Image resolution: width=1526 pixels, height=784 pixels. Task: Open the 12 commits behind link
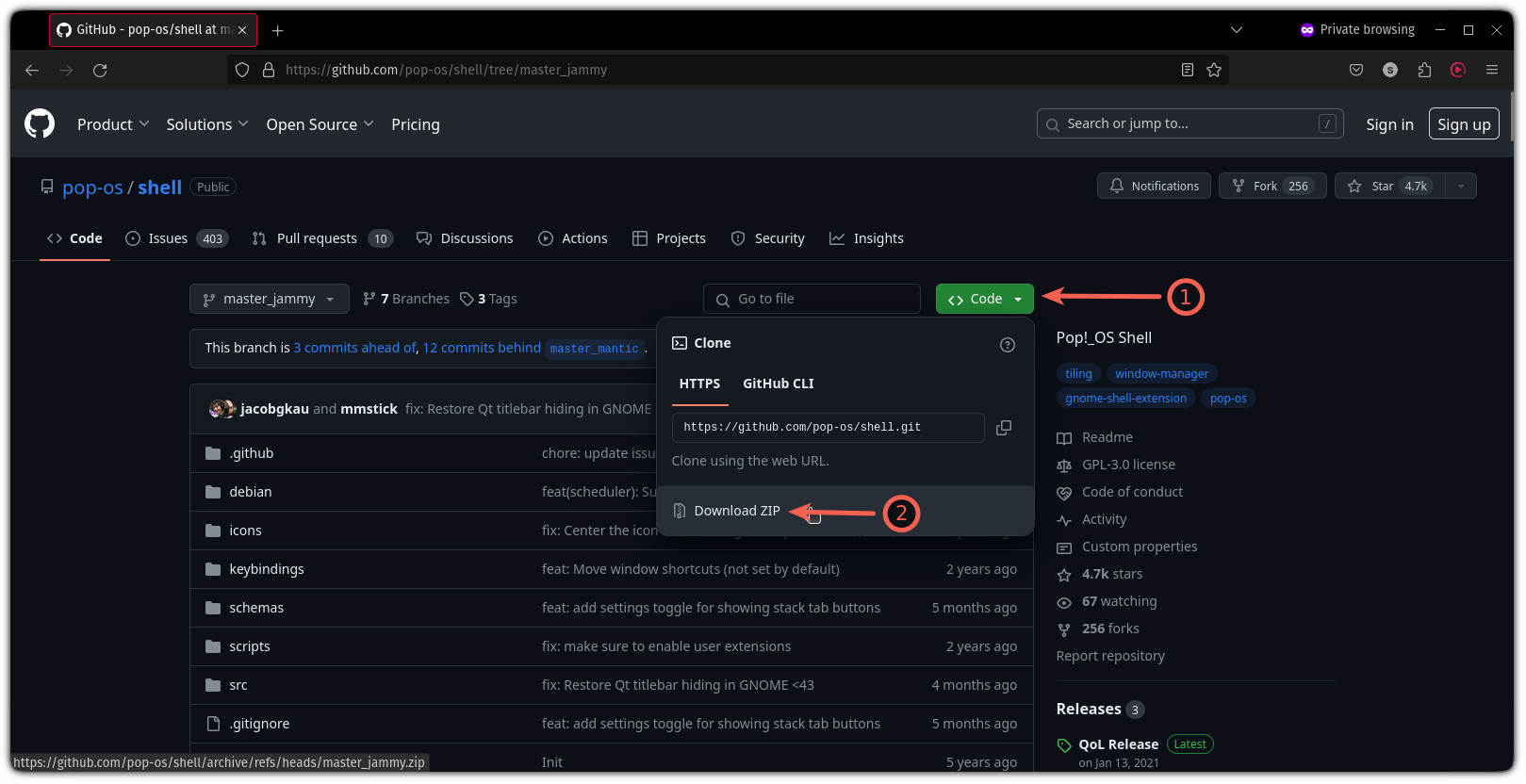click(x=482, y=348)
